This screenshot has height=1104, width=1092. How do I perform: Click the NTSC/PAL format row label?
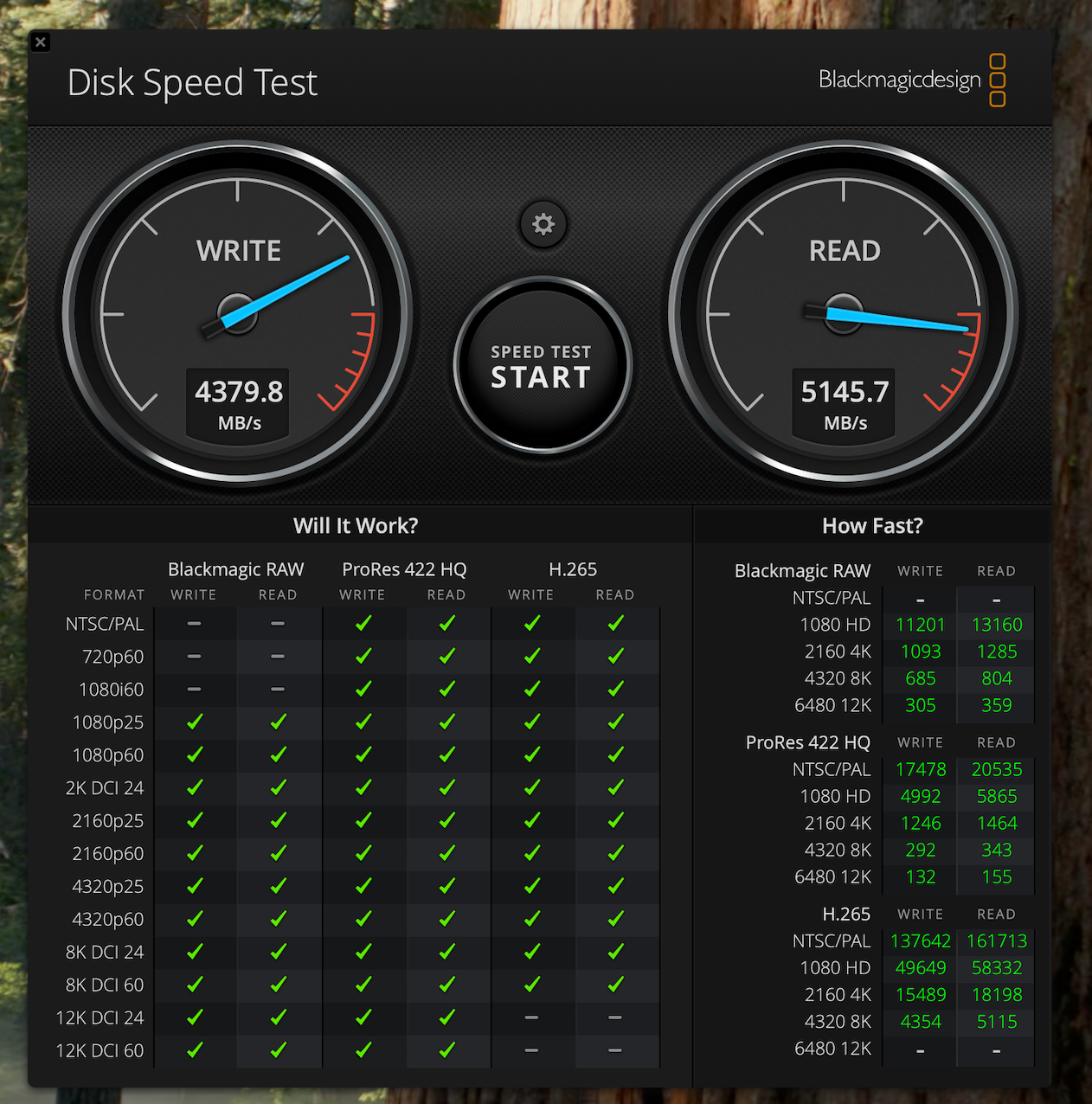tap(105, 624)
